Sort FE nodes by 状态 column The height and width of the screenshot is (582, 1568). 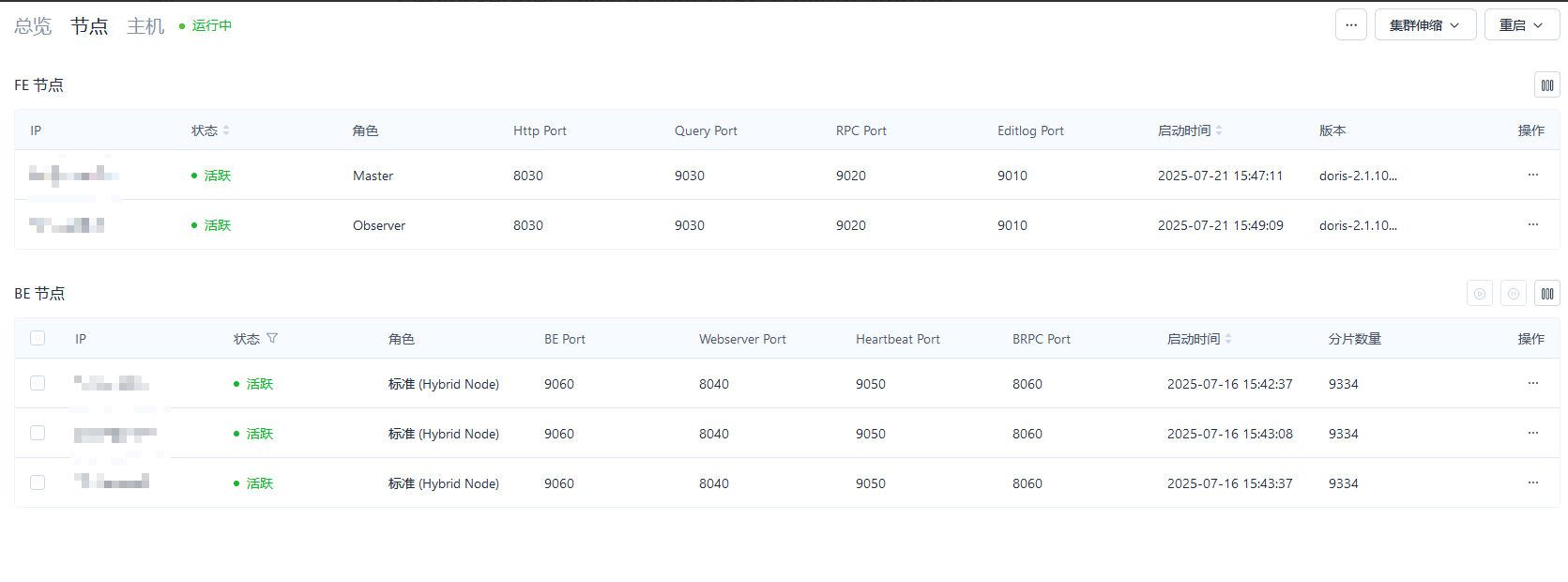pyautogui.click(x=226, y=130)
